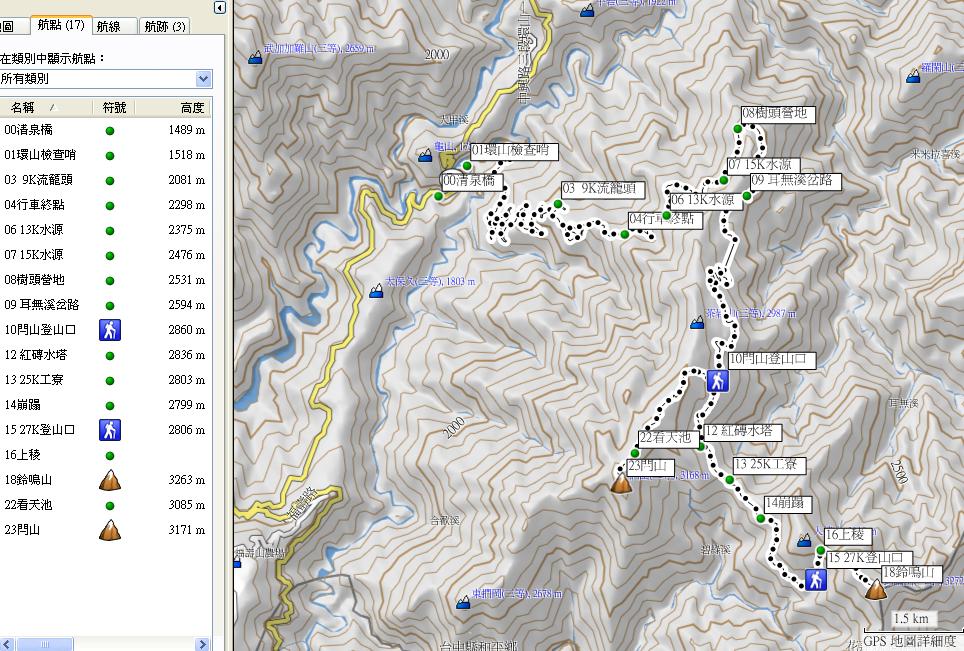Select the 00清泉橋 waypoint in the list

pyautogui.click(x=105, y=130)
